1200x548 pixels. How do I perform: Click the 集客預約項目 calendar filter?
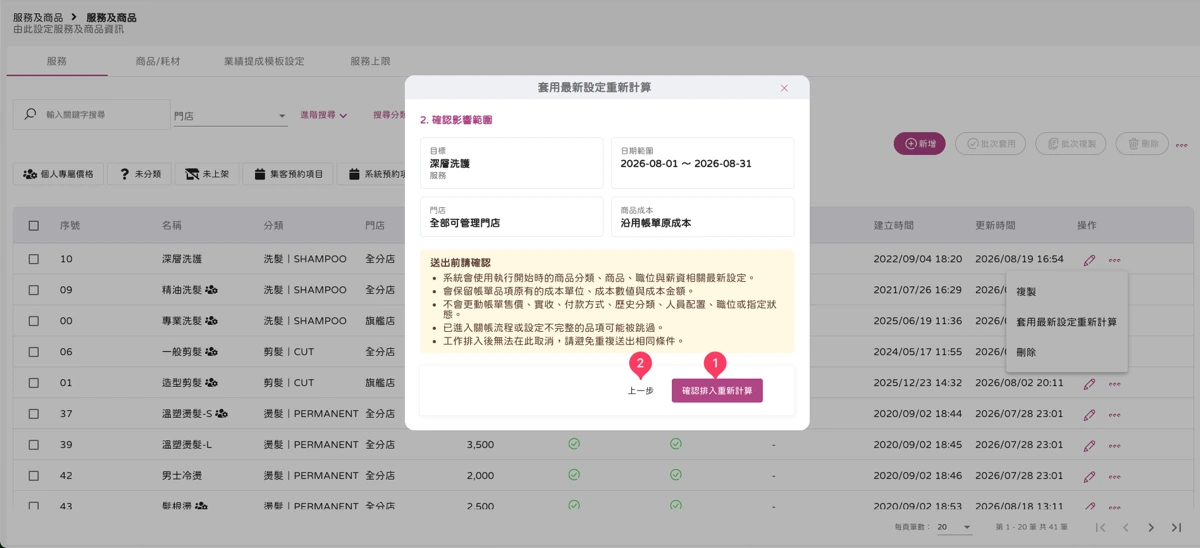[289, 174]
